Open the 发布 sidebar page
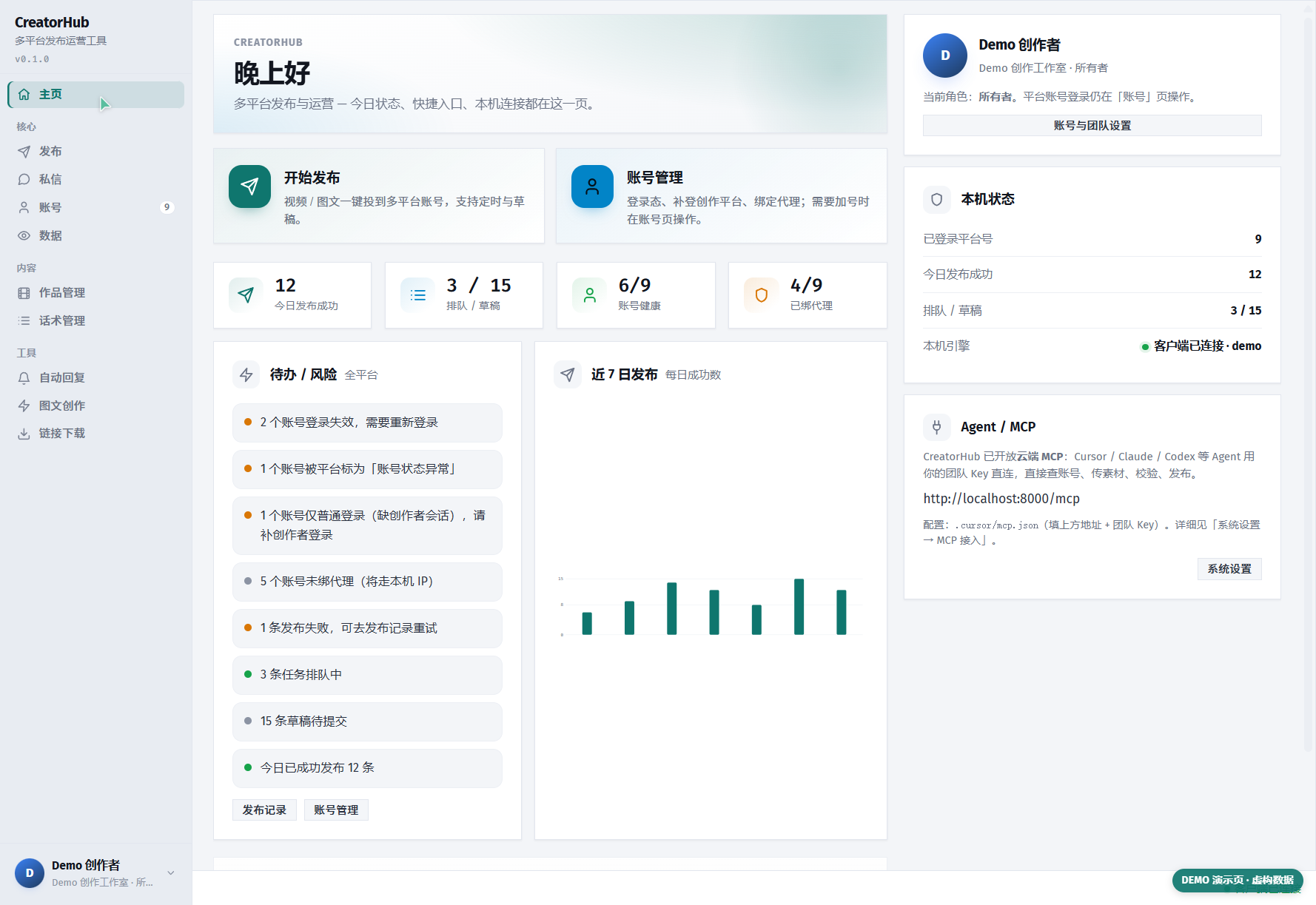This screenshot has width=1316, height=905. 96,152
